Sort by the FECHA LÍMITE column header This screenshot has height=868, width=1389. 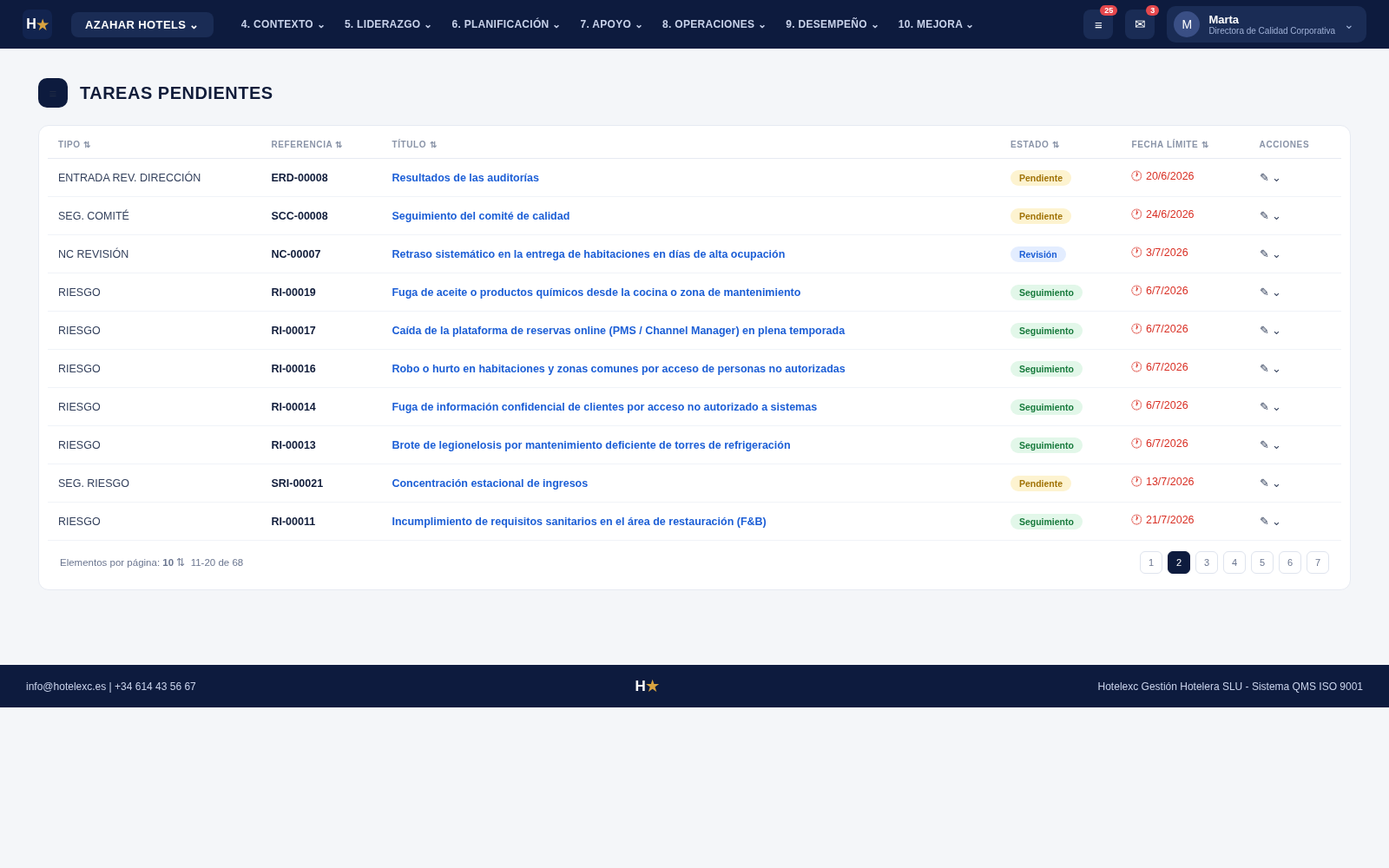tap(1169, 145)
